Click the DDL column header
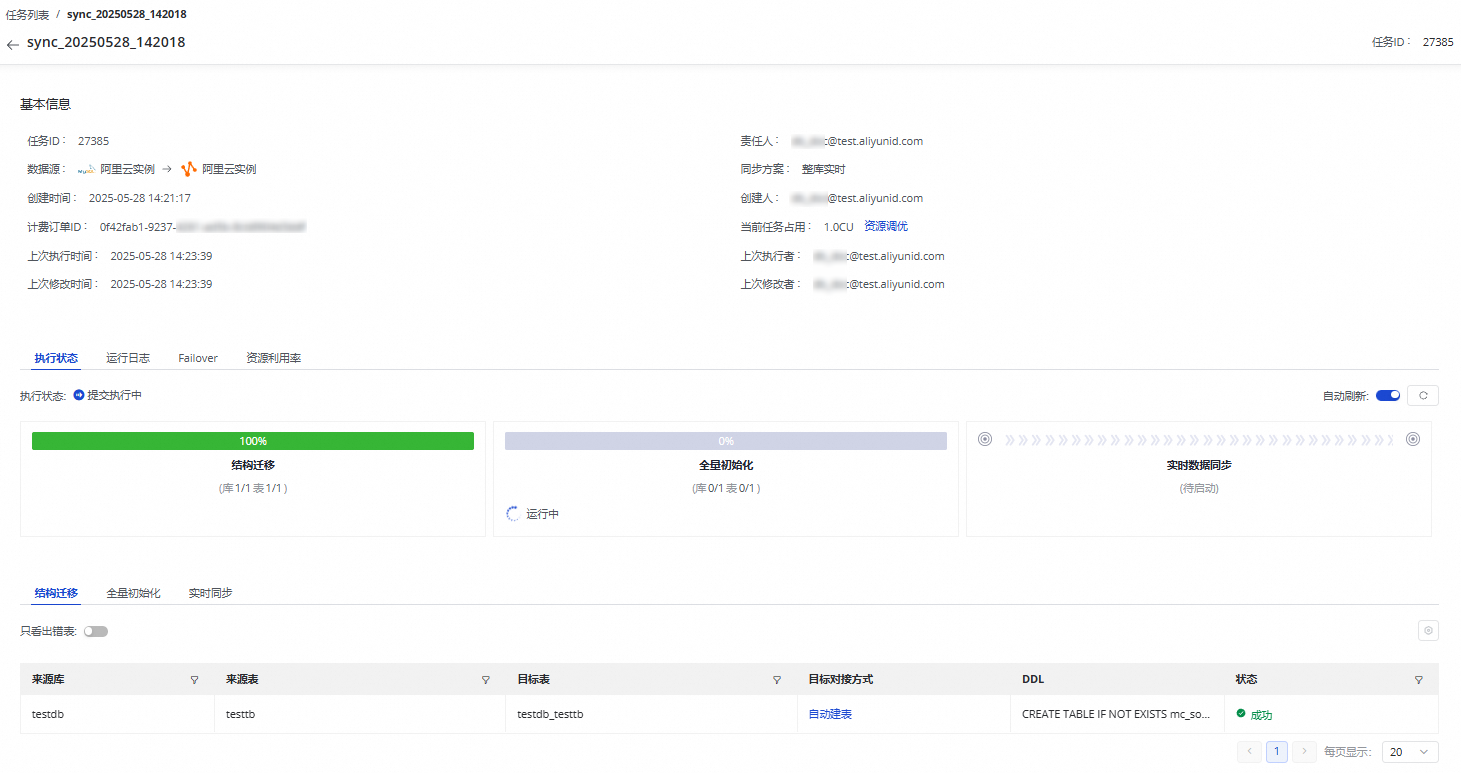This screenshot has width=1461, height=773. click(x=1033, y=679)
